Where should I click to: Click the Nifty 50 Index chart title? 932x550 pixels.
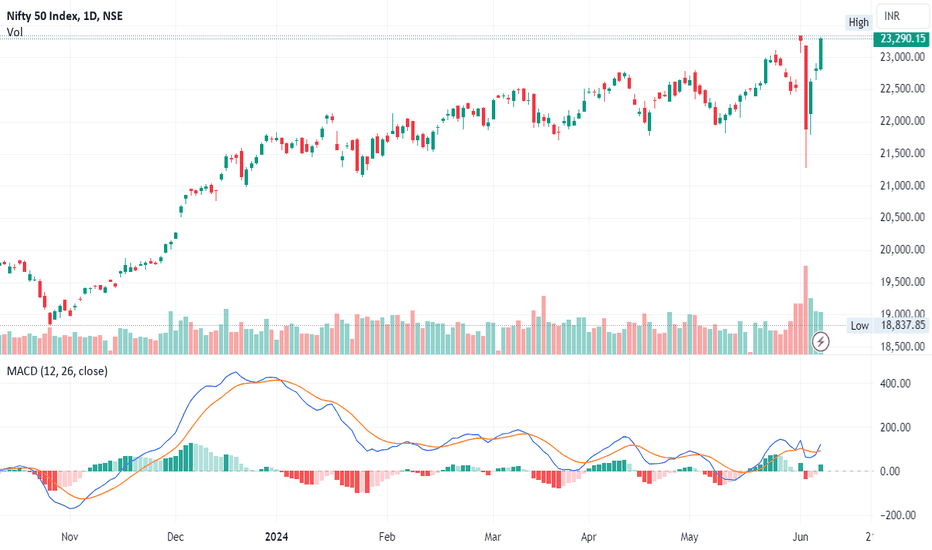click(65, 16)
